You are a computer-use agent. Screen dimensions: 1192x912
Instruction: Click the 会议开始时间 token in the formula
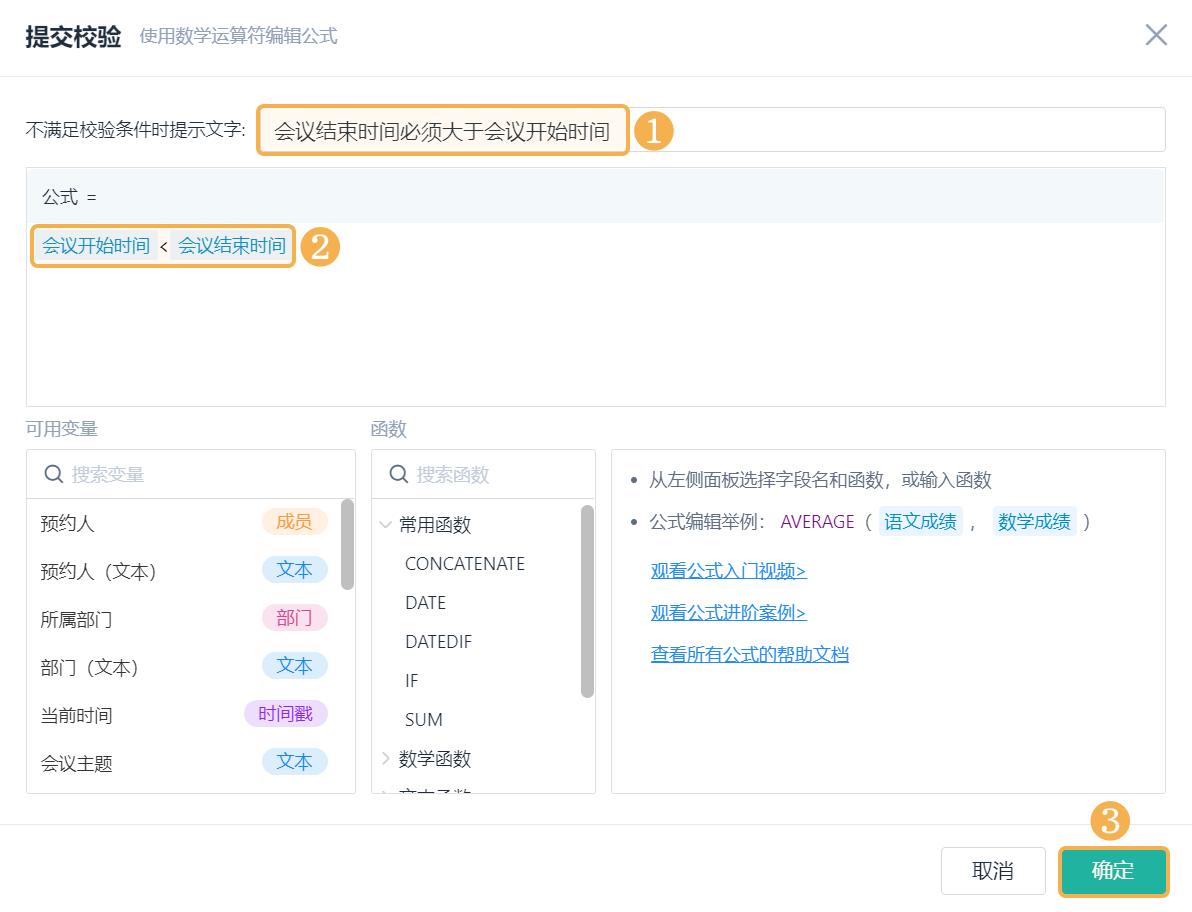click(x=93, y=245)
